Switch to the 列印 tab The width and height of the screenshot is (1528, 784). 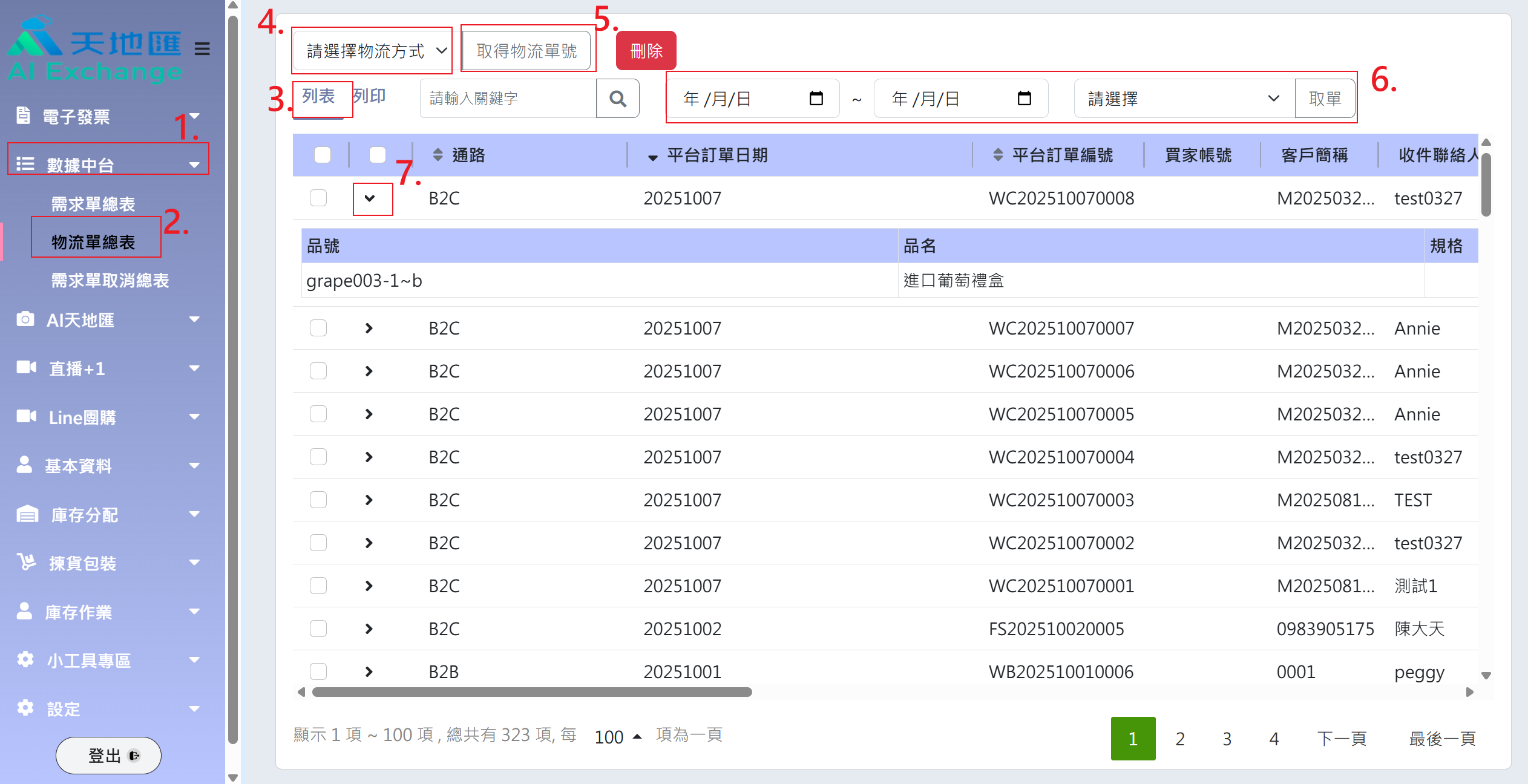tap(369, 97)
